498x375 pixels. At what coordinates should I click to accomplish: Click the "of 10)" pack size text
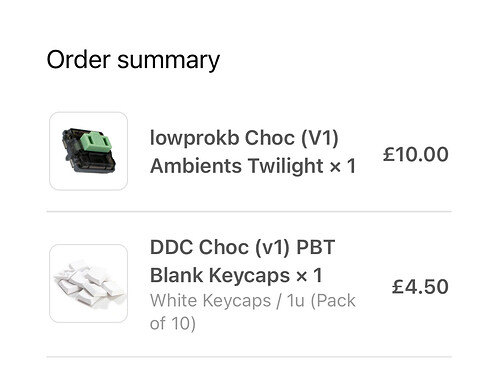pos(173,323)
